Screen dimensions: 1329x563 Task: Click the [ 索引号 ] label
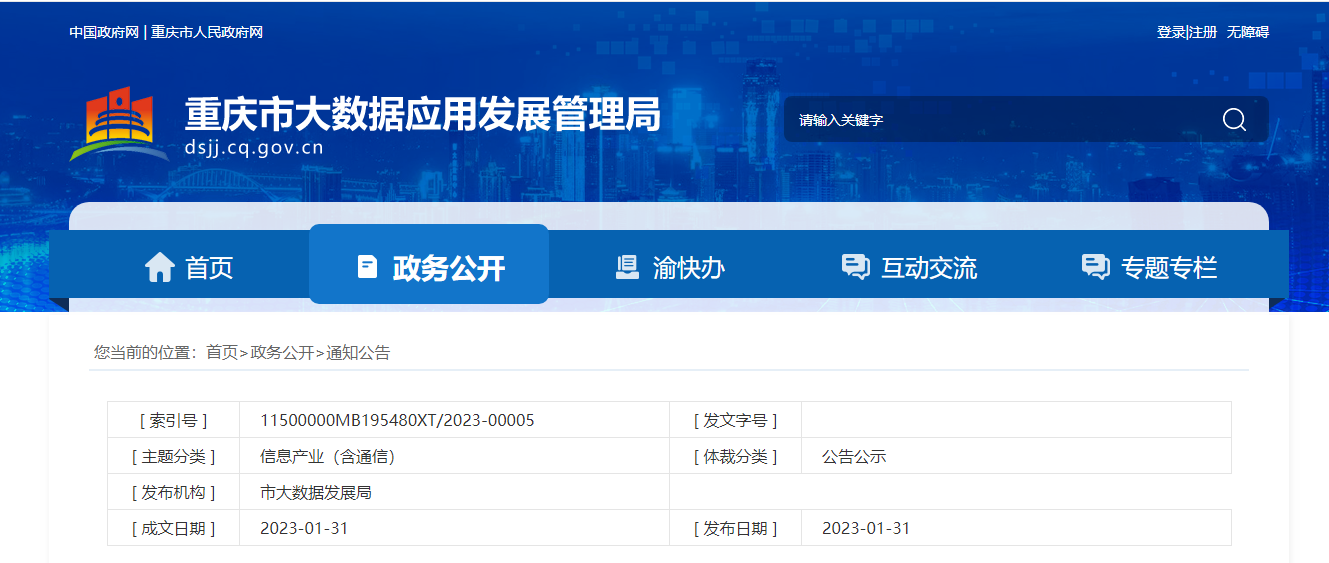pos(173,420)
